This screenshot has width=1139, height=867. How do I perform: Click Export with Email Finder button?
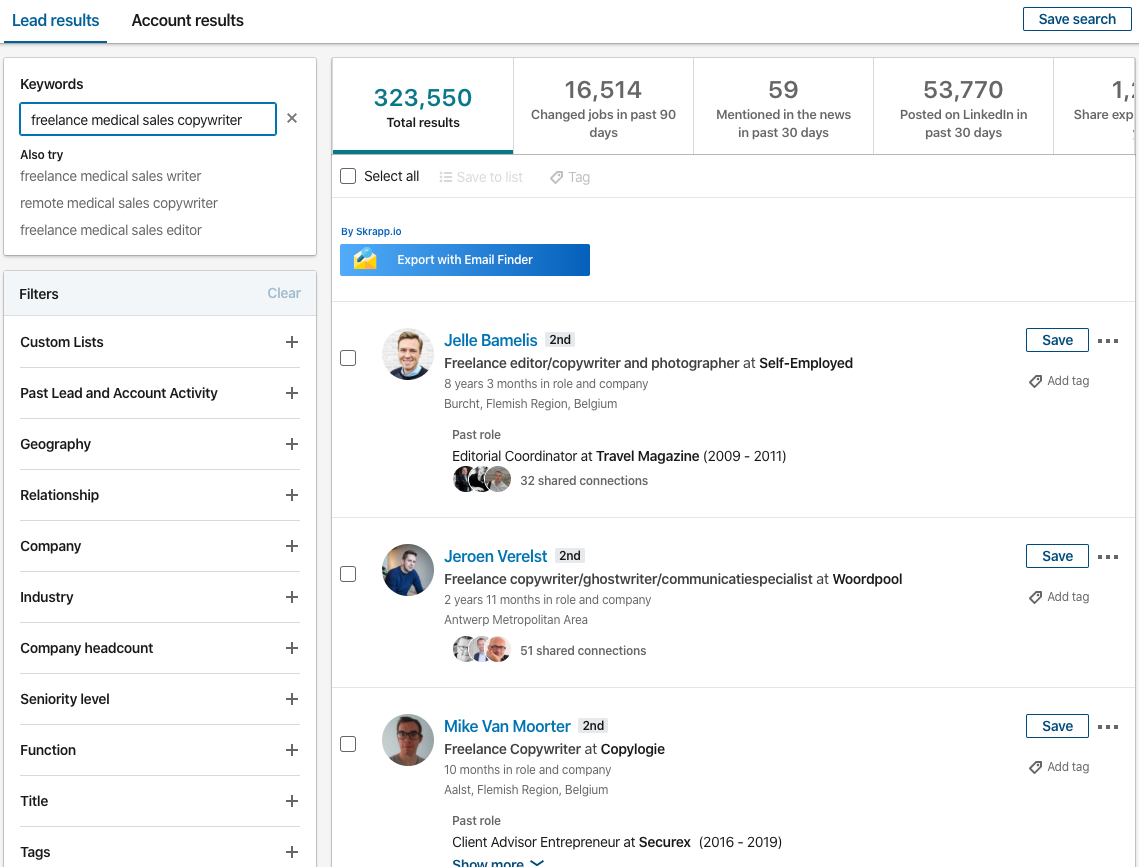point(465,260)
